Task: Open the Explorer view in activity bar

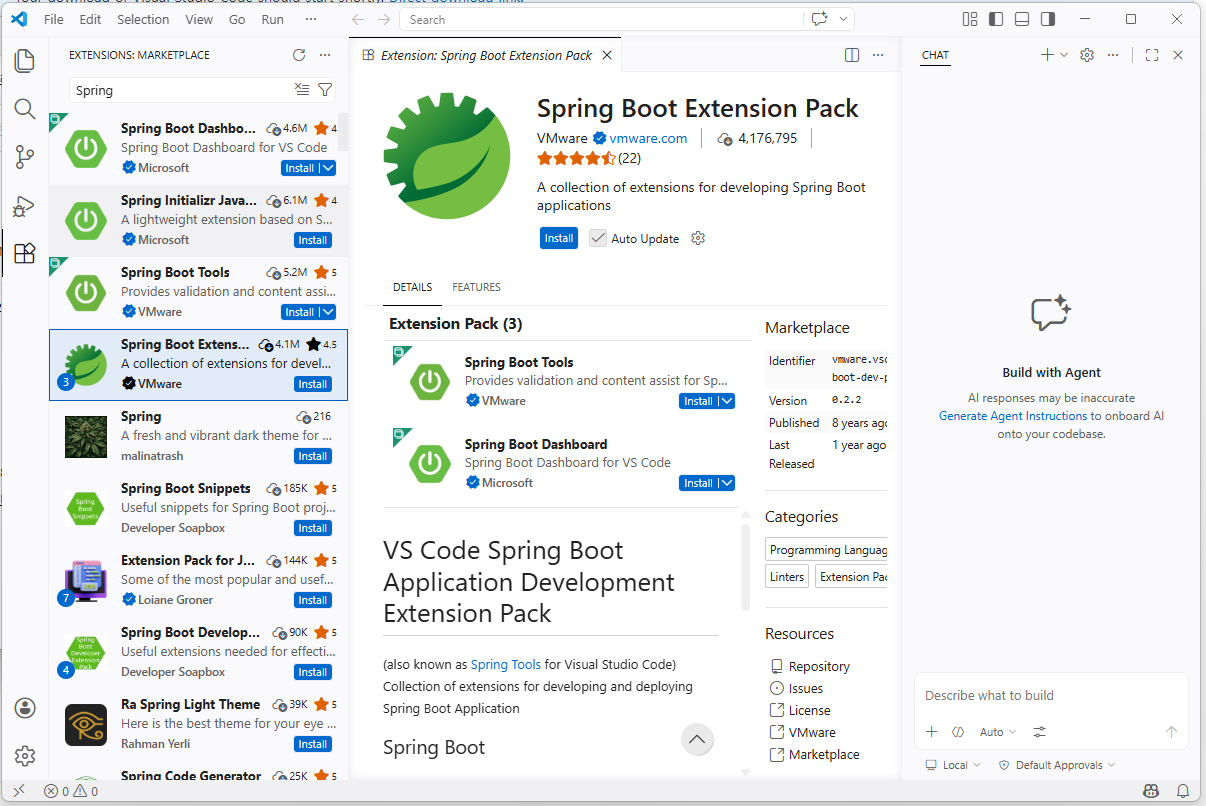Action: (25, 61)
